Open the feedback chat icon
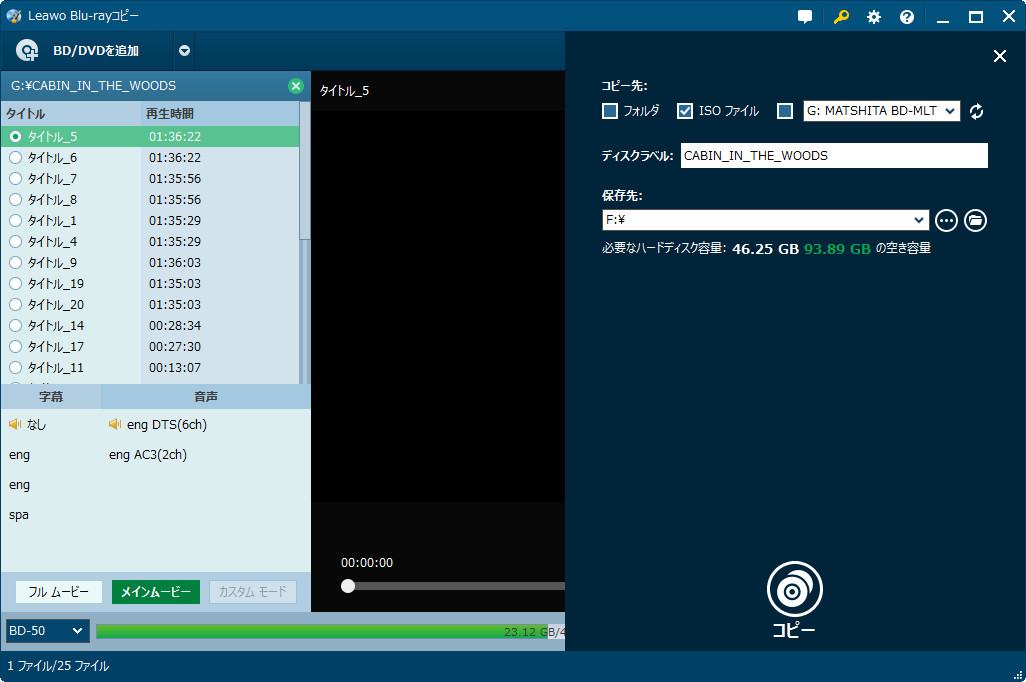This screenshot has height=682, width=1026. tap(805, 17)
